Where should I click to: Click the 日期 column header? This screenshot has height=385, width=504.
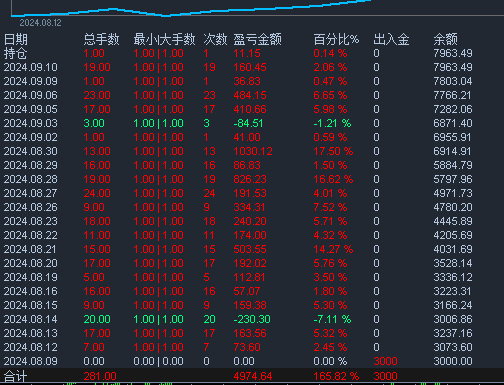point(16,39)
